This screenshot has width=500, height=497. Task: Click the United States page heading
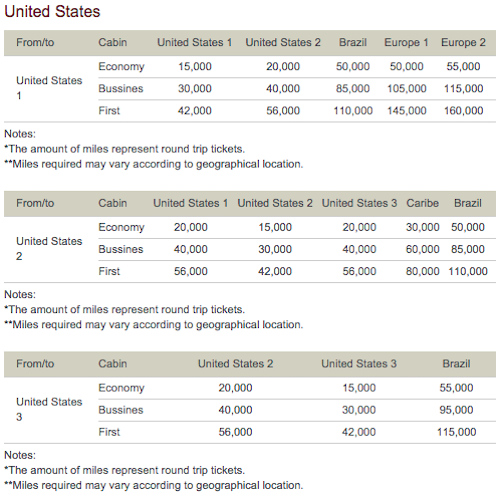[x=52, y=11]
